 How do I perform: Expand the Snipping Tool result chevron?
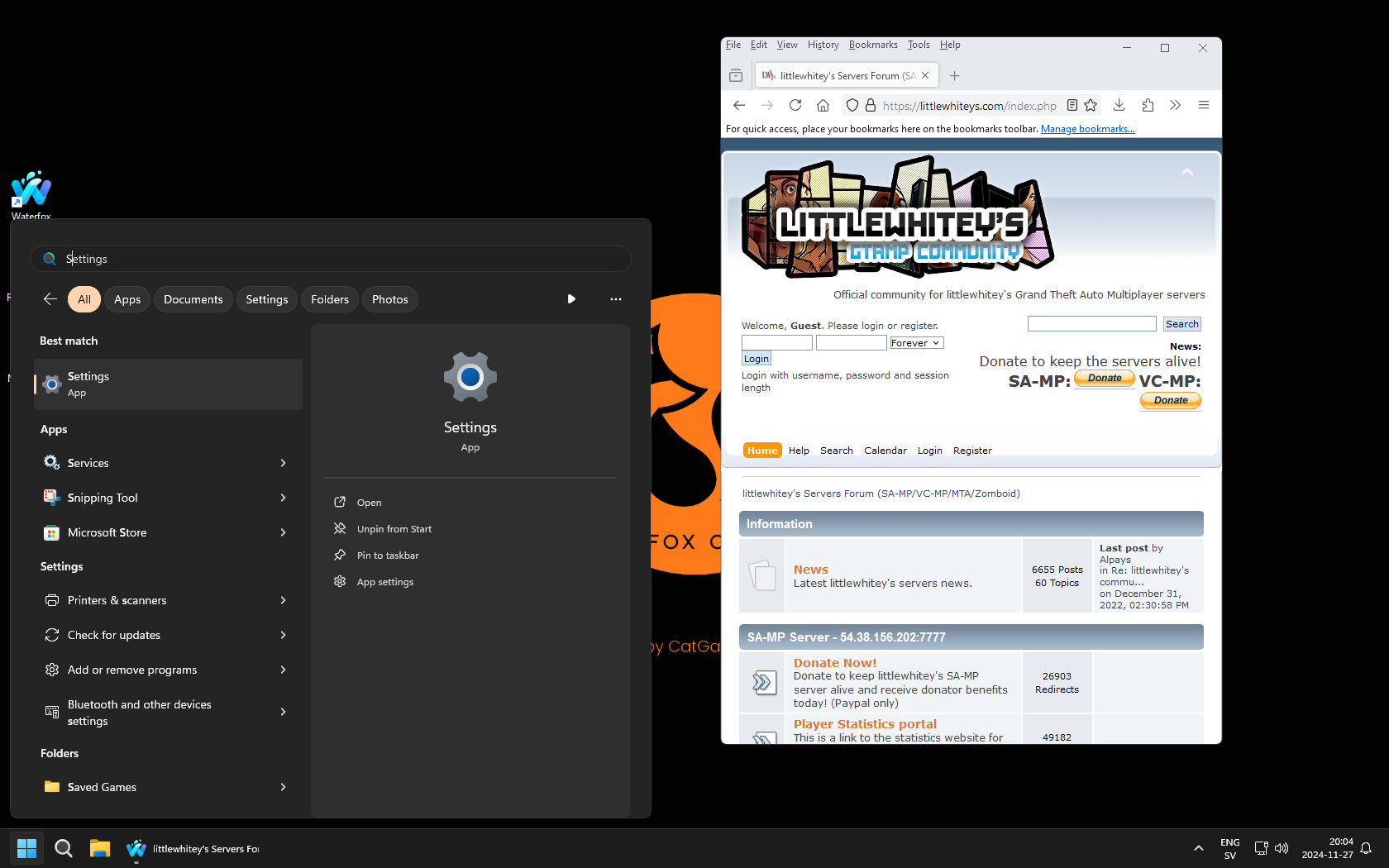pyautogui.click(x=283, y=498)
